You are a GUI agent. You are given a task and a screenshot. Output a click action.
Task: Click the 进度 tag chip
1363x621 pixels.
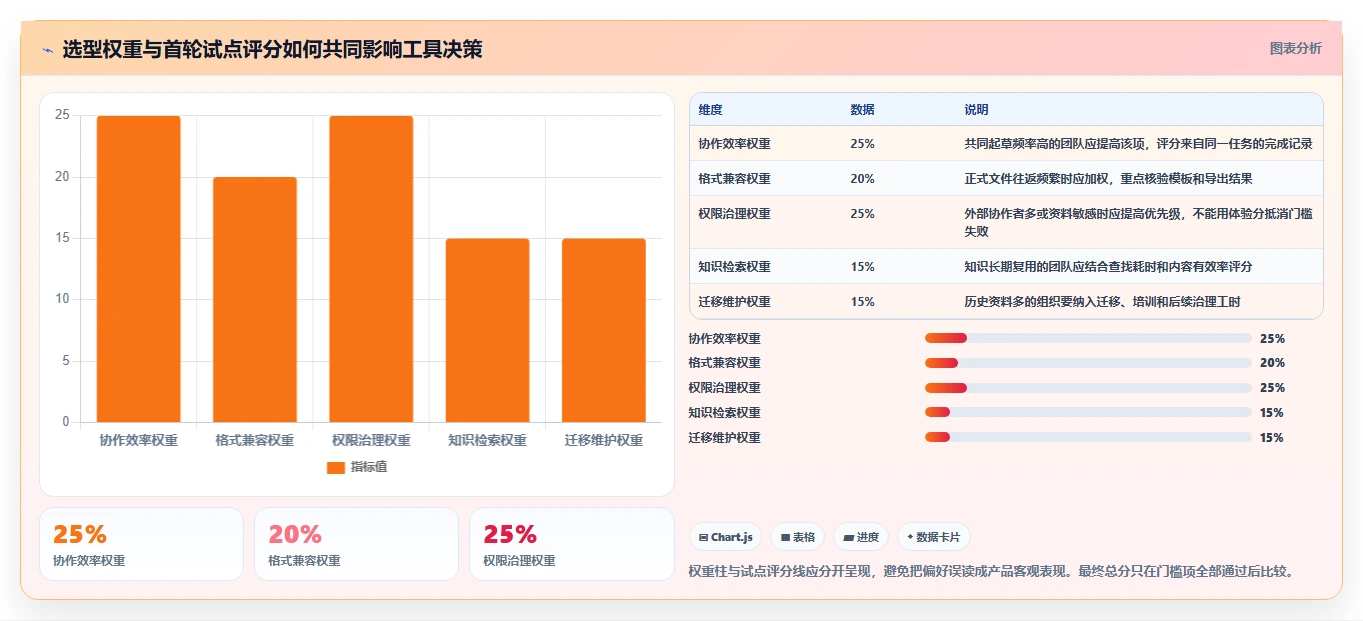tap(860, 537)
